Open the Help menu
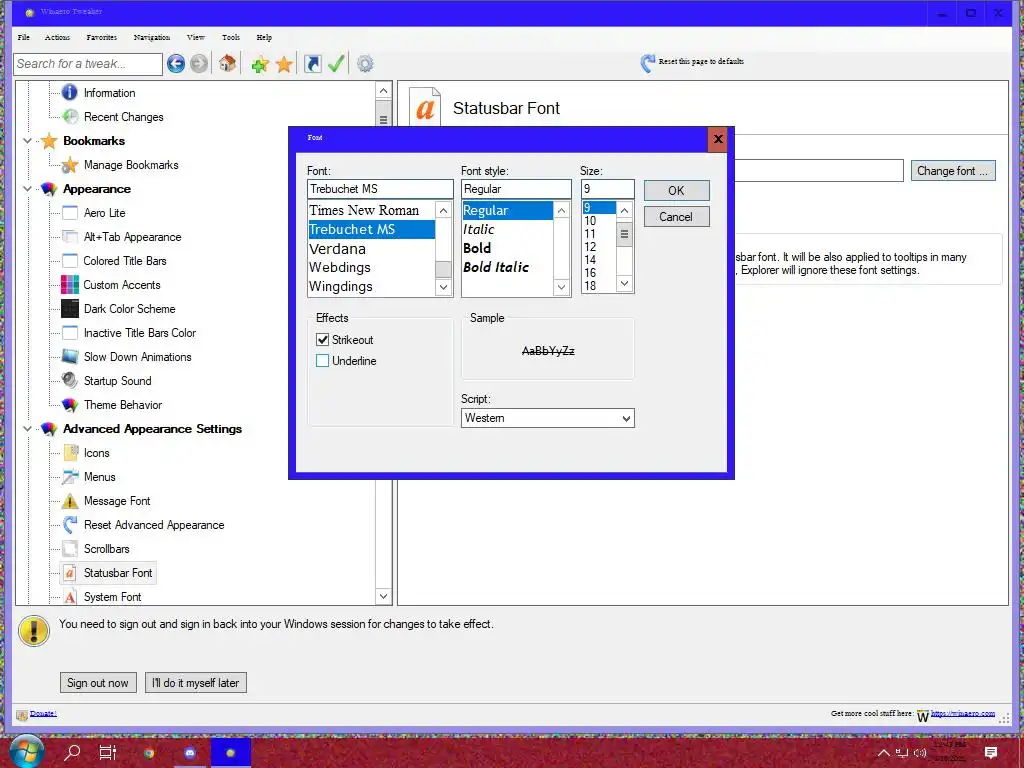This screenshot has width=1024, height=768. pyautogui.click(x=264, y=37)
